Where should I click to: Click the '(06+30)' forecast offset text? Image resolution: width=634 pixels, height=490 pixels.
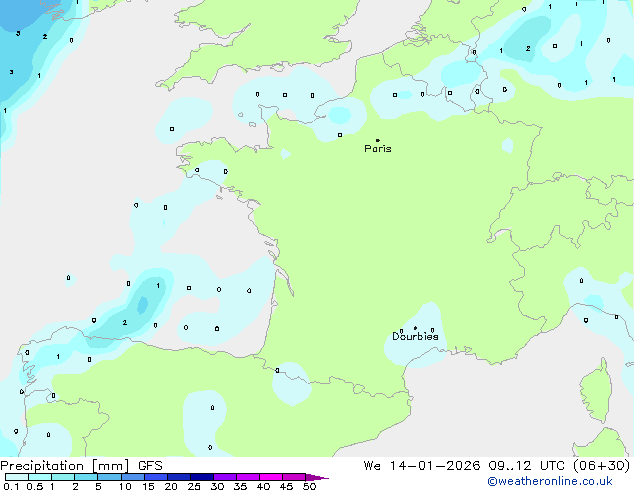[x=602, y=466]
